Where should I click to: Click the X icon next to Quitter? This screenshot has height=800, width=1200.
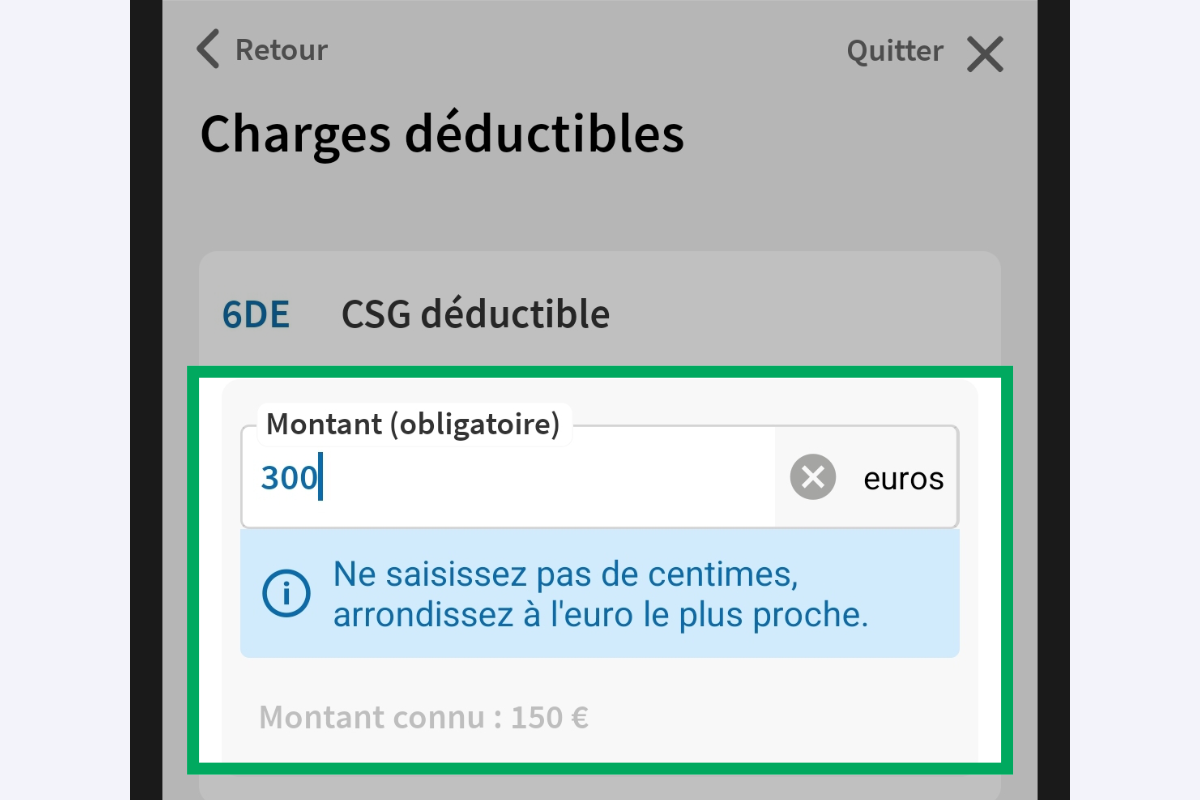point(985,54)
